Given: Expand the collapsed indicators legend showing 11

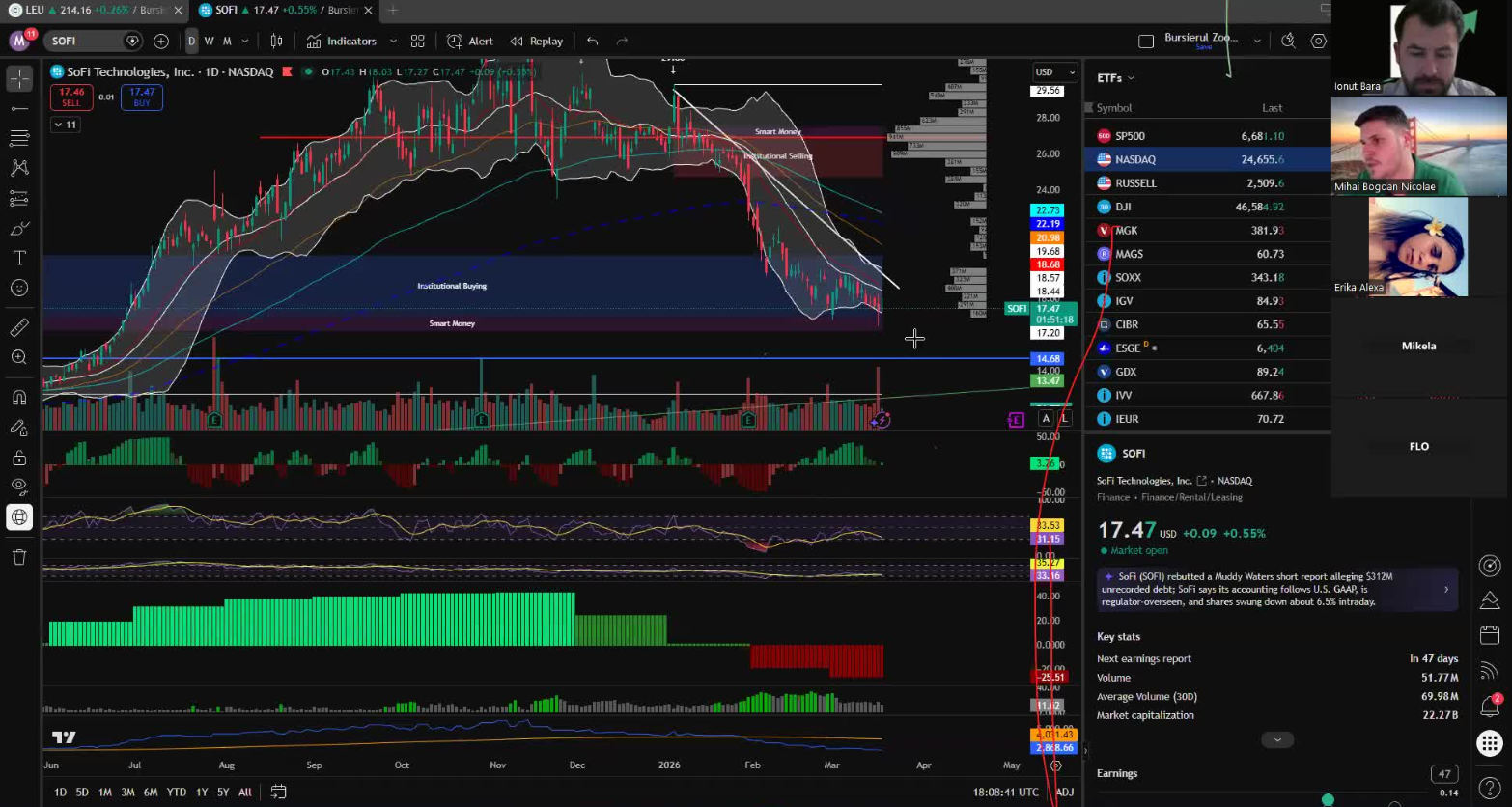Looking at the screenshot, I should tap(65, 125).
